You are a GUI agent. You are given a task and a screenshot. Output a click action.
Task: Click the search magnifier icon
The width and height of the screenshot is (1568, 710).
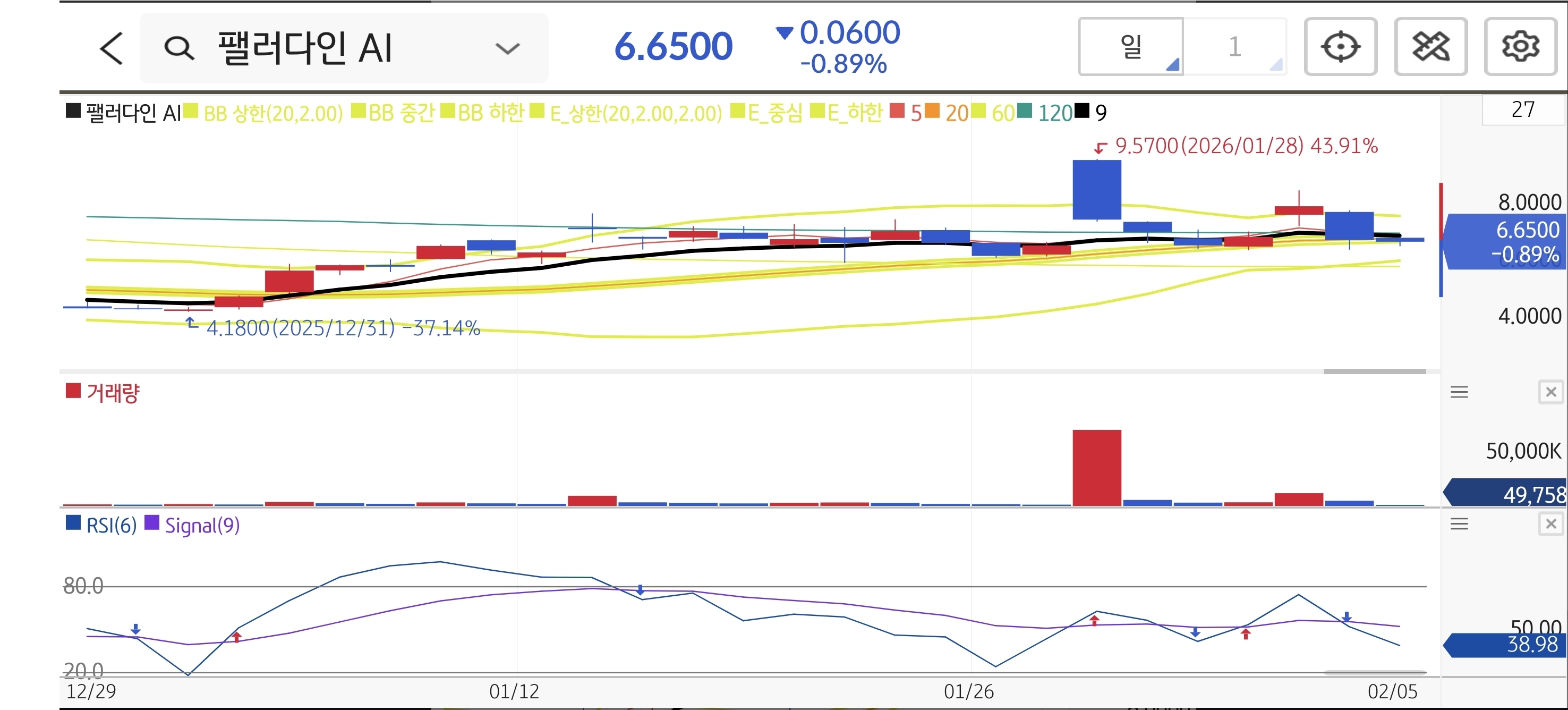click(180, 48)
